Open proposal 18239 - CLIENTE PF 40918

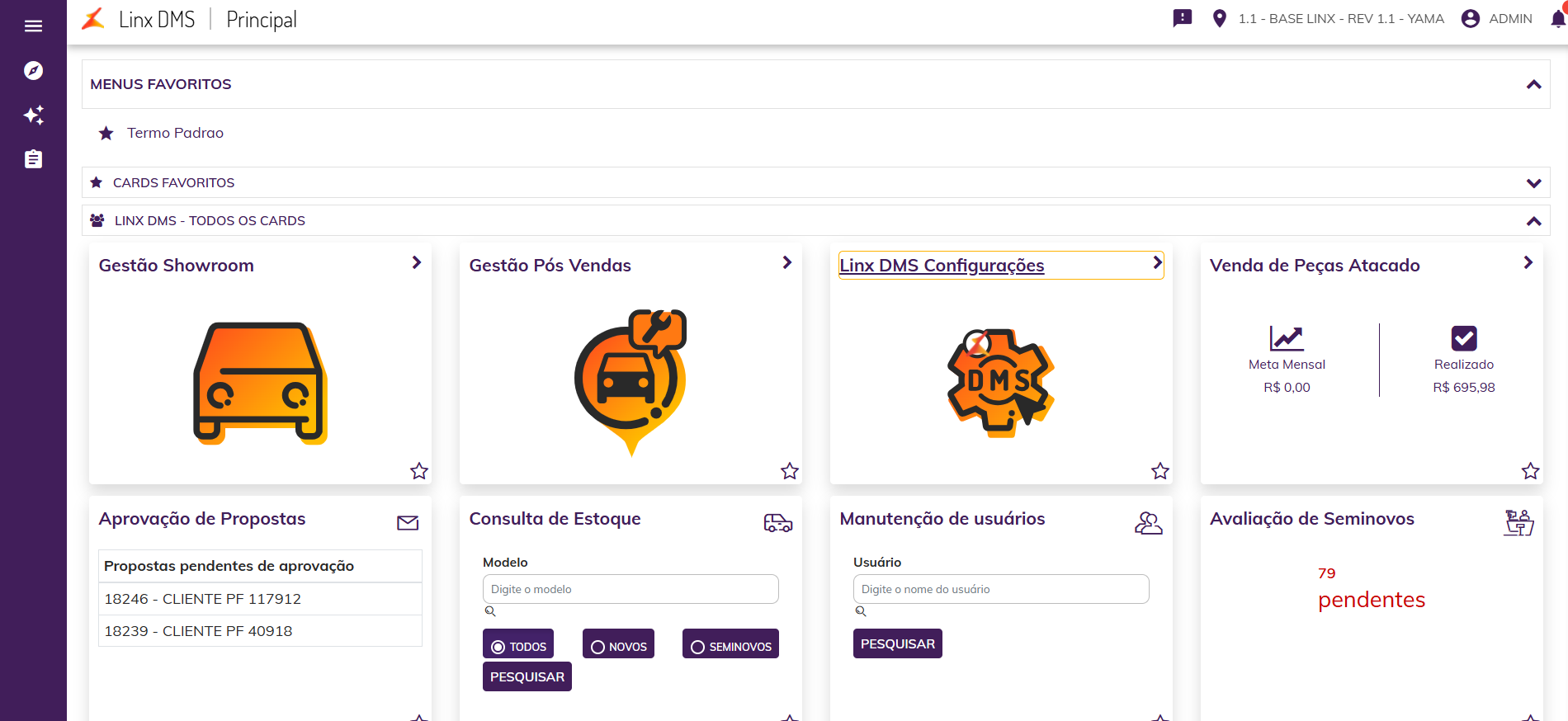[x=260, y=631]
